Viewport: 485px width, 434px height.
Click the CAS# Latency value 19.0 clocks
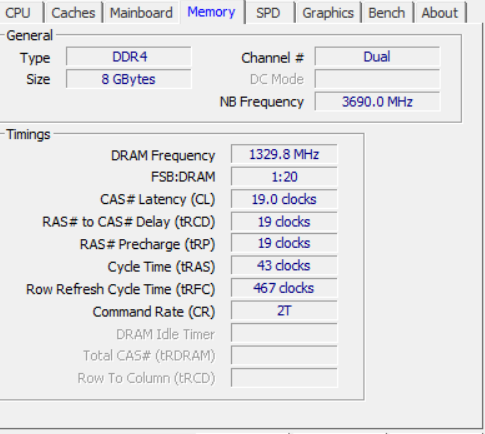pyautogui.click(x=284, y=199)
